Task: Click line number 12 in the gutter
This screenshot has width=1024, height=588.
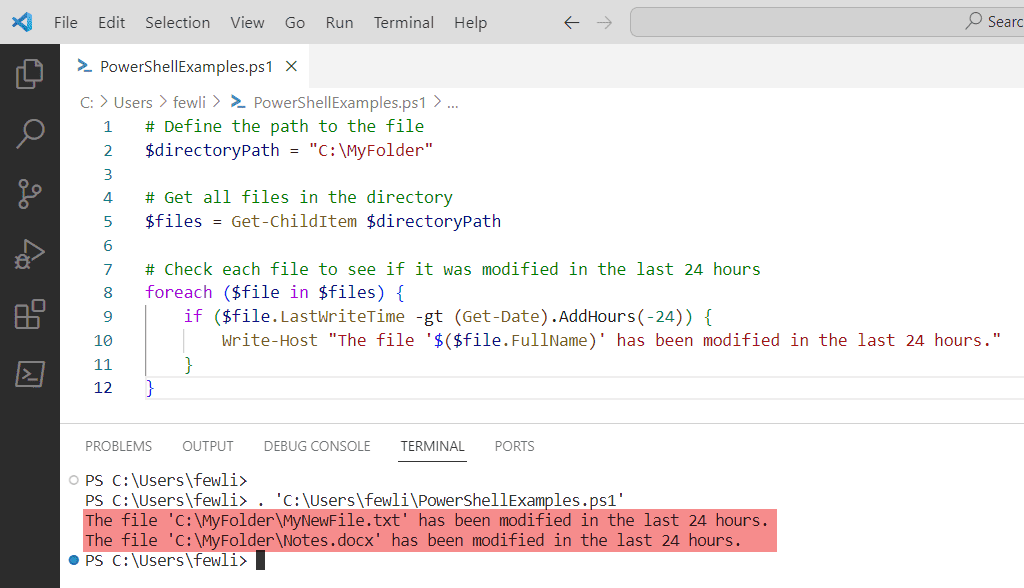Action: point(103,388)
